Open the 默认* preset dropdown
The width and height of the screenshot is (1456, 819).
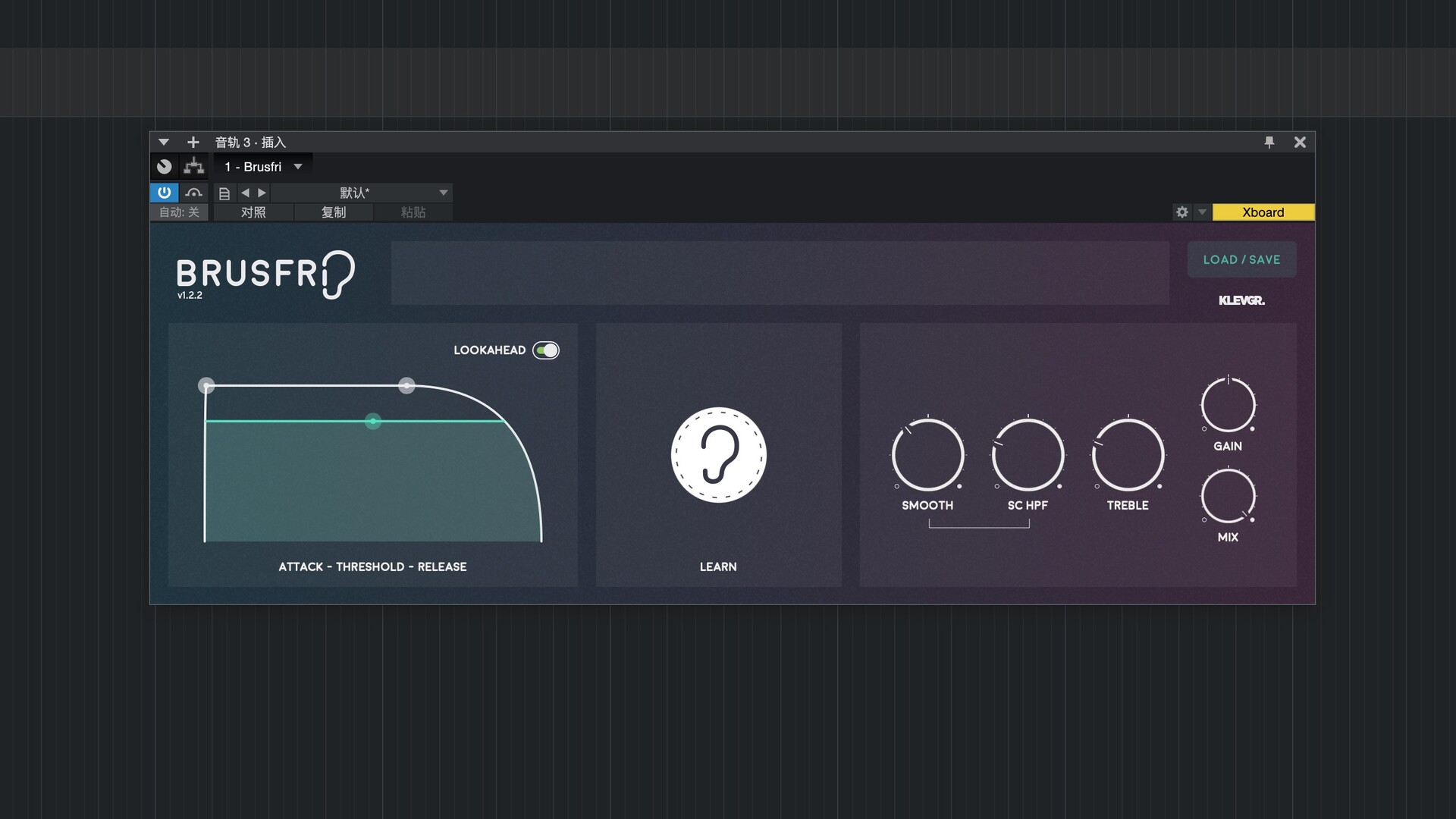(x=362, y=193)
